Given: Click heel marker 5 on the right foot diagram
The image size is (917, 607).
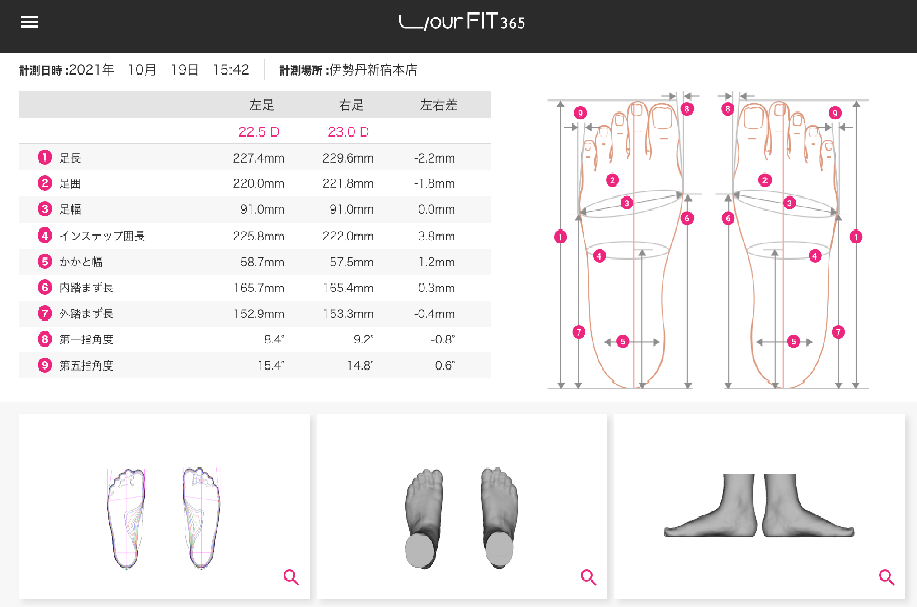Looking at the screenshot, I should 794,342.
